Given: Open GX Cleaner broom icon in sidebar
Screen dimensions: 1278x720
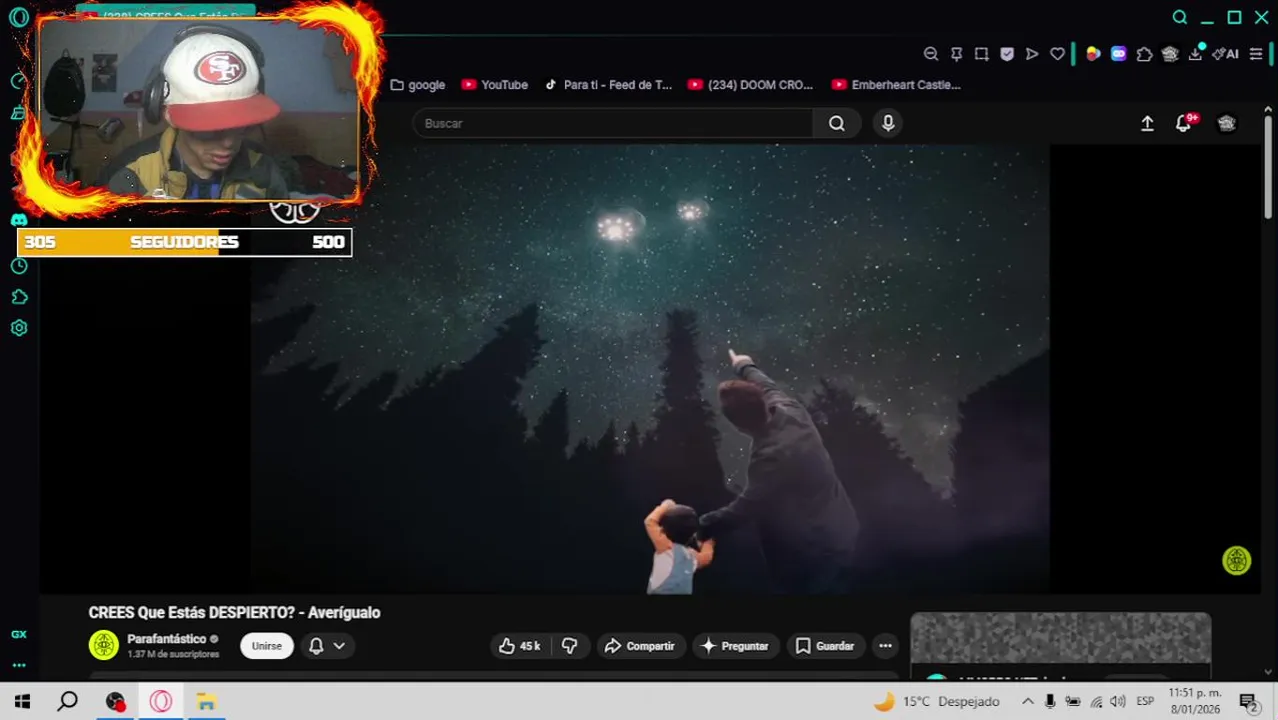Looking at the screenshot, I should (x=17, y=113).
